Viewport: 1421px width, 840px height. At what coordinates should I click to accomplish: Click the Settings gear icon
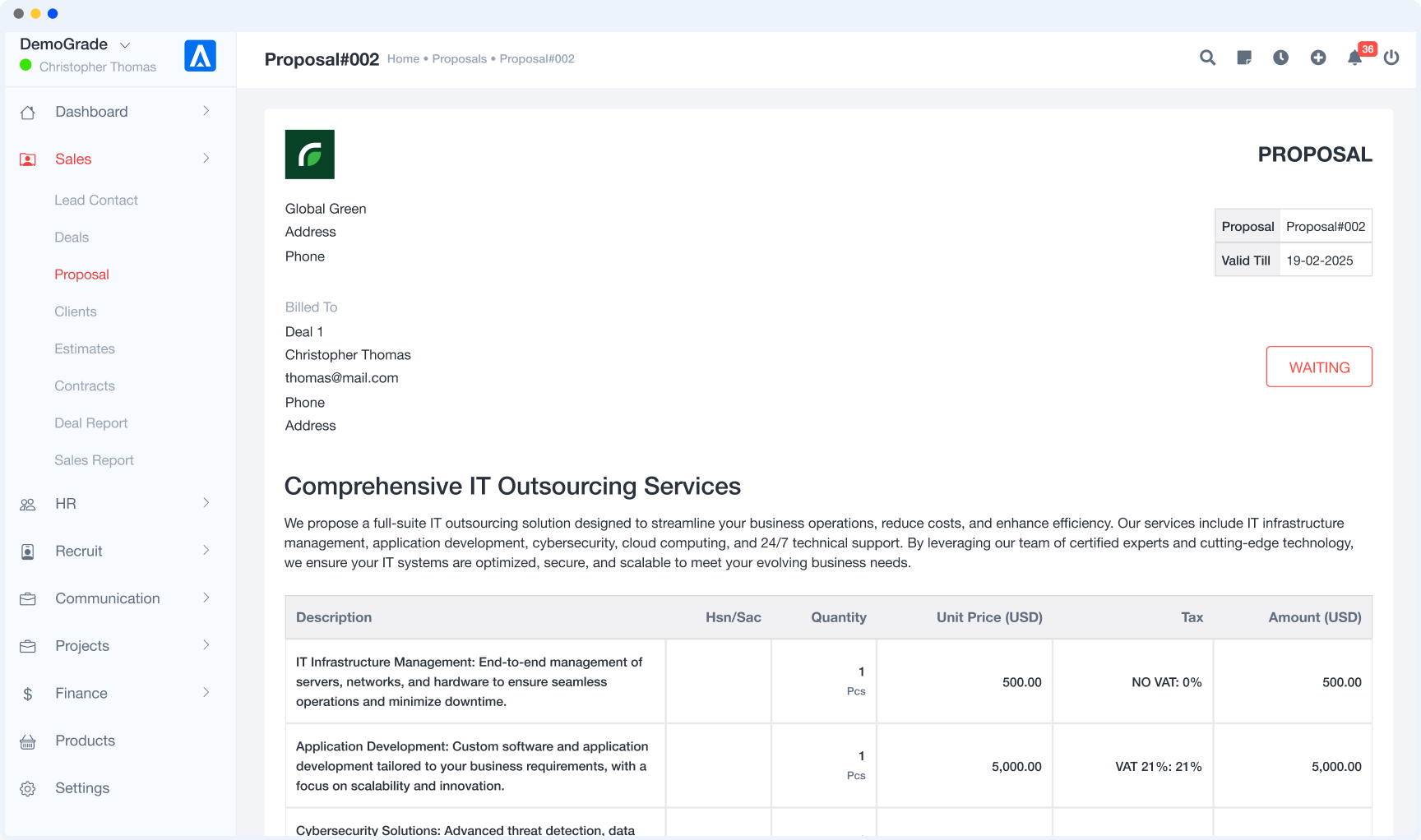[x=28, y=789]
